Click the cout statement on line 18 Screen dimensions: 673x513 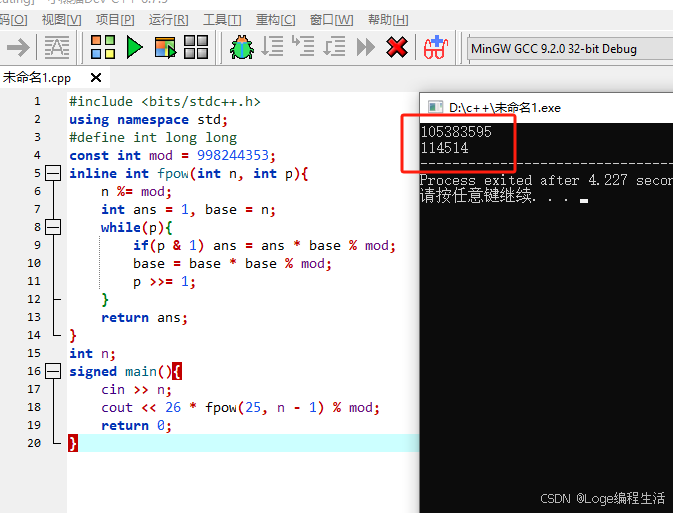click(240, 407)
